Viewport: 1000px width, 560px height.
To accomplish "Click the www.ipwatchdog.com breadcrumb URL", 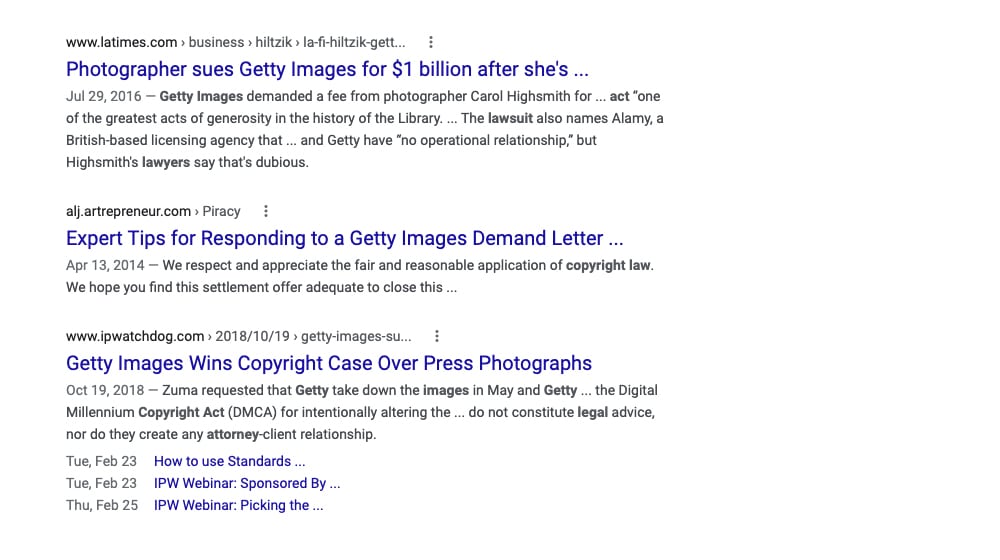I will pyautogui.click(x=239, y=336).
